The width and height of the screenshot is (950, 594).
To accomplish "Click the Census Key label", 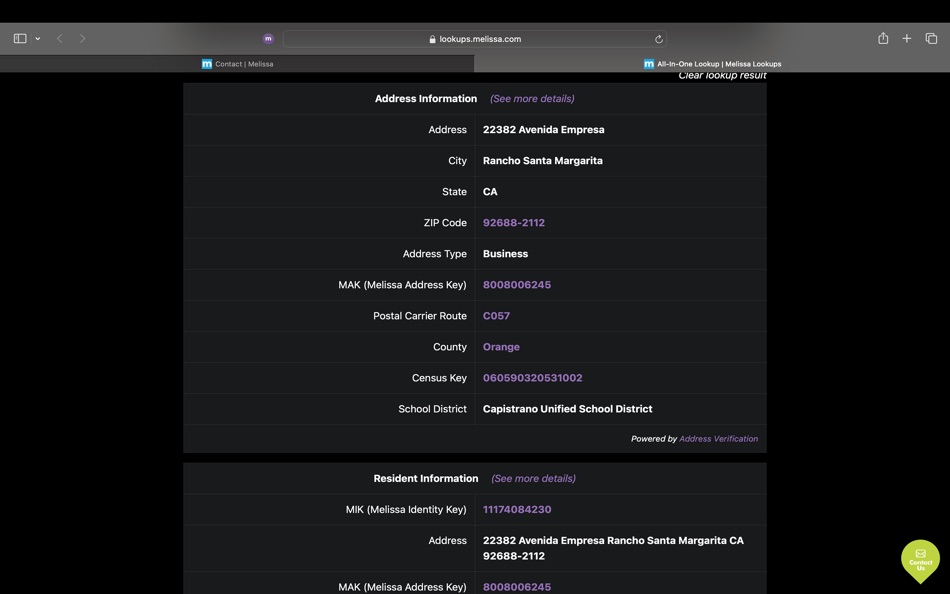I will pyautogui.click(x=439, y=378).
